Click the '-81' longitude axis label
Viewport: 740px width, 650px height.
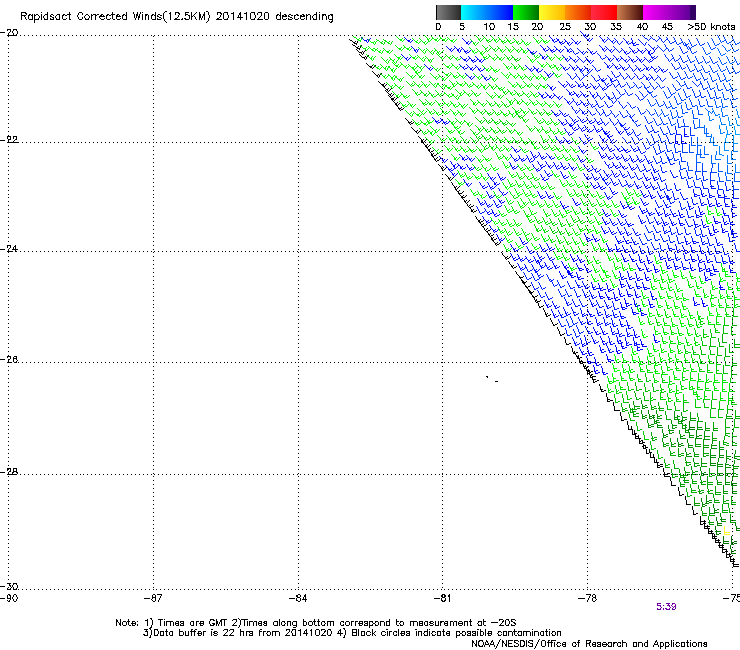click(443, 599)
